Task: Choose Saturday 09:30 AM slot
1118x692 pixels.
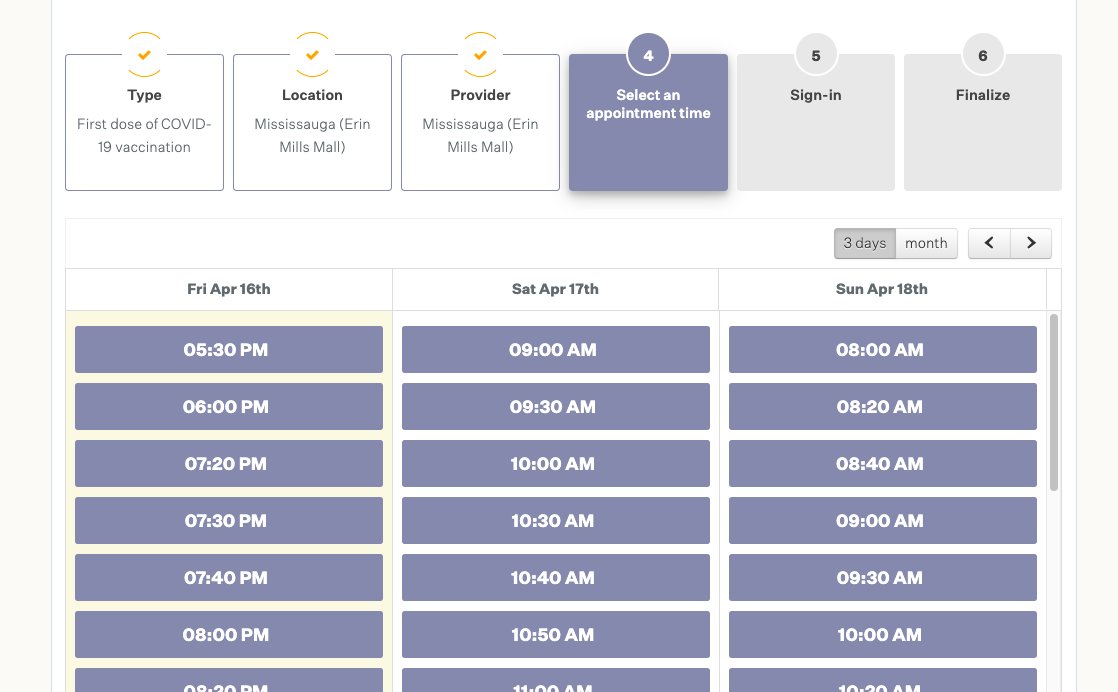Action: (x=555, y=406)
